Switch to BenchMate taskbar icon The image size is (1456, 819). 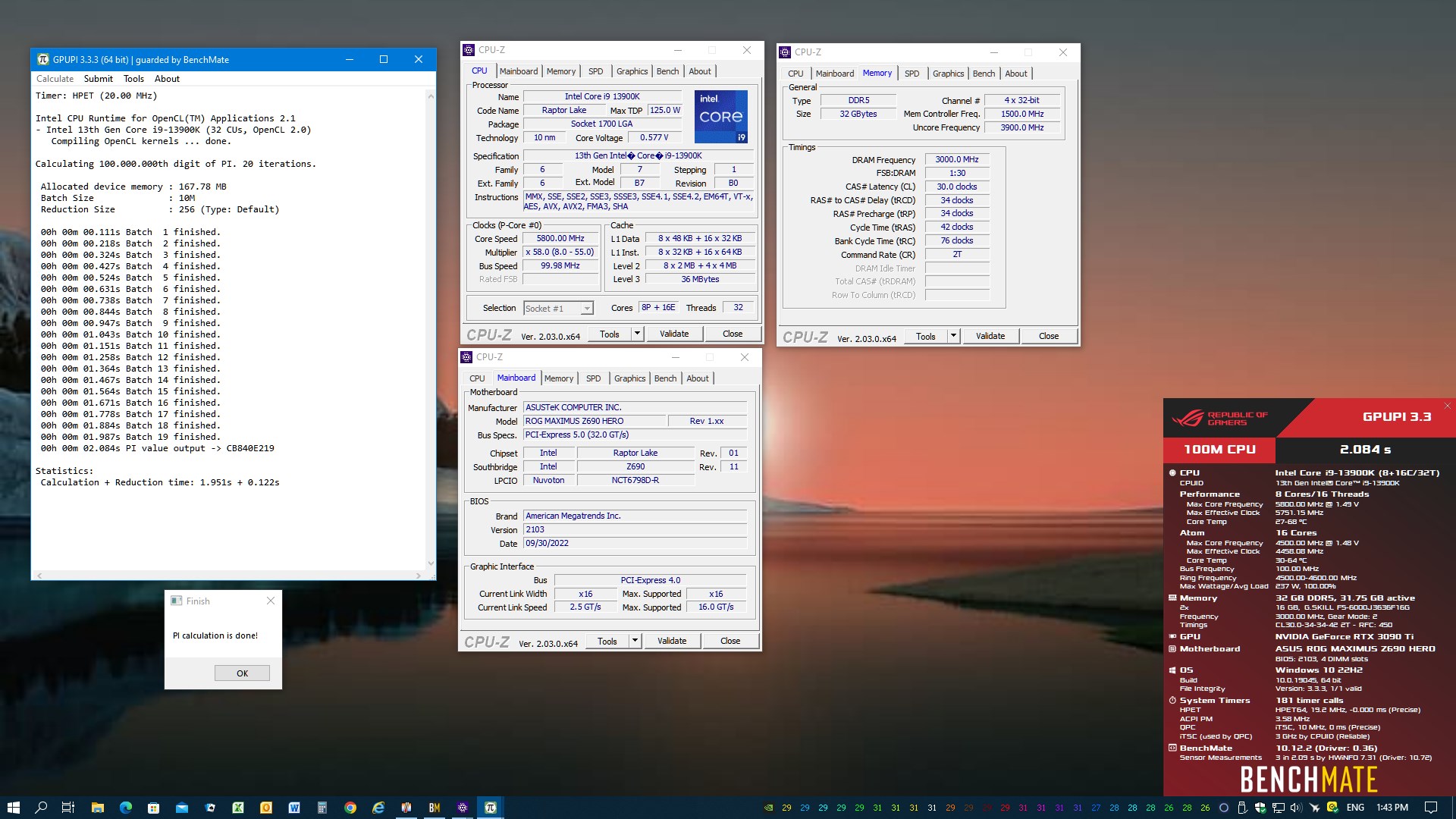tap(434, 808)
